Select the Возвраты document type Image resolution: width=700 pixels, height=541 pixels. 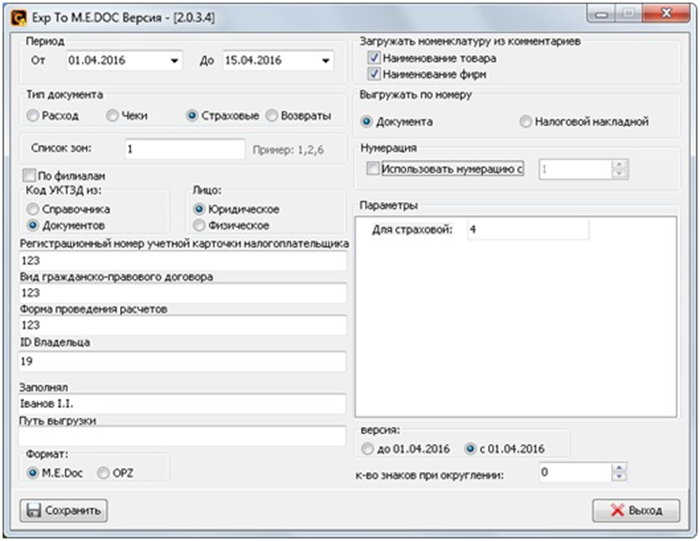[x=272, y=116]
